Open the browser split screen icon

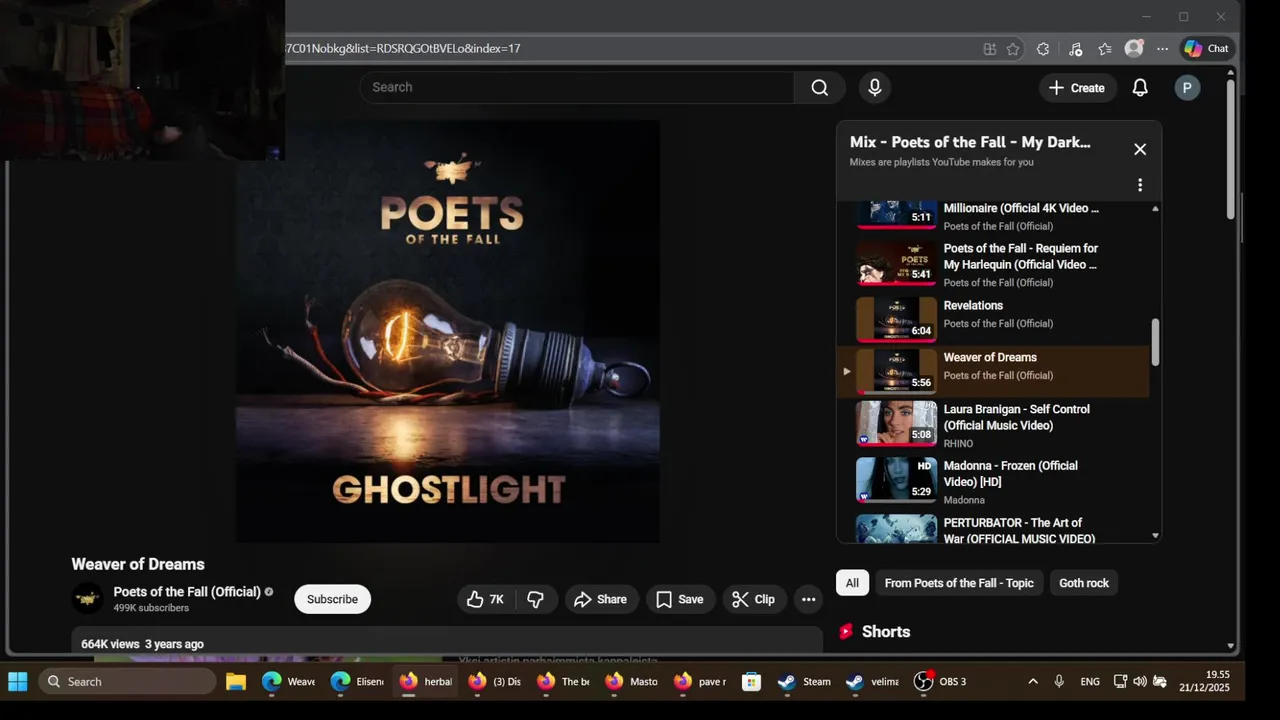pyautogui.click(x=989, y=49)
